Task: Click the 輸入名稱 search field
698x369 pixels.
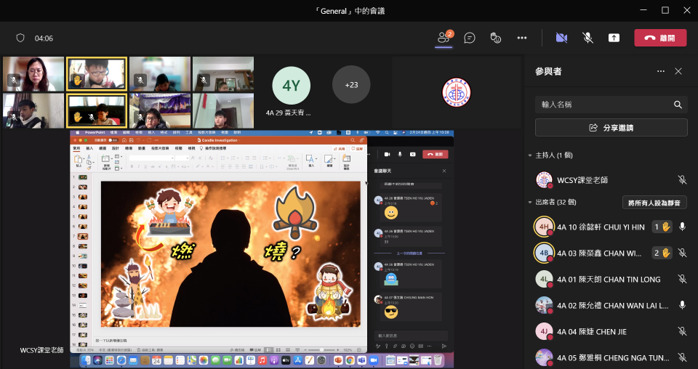Action: tap(611, 105)
